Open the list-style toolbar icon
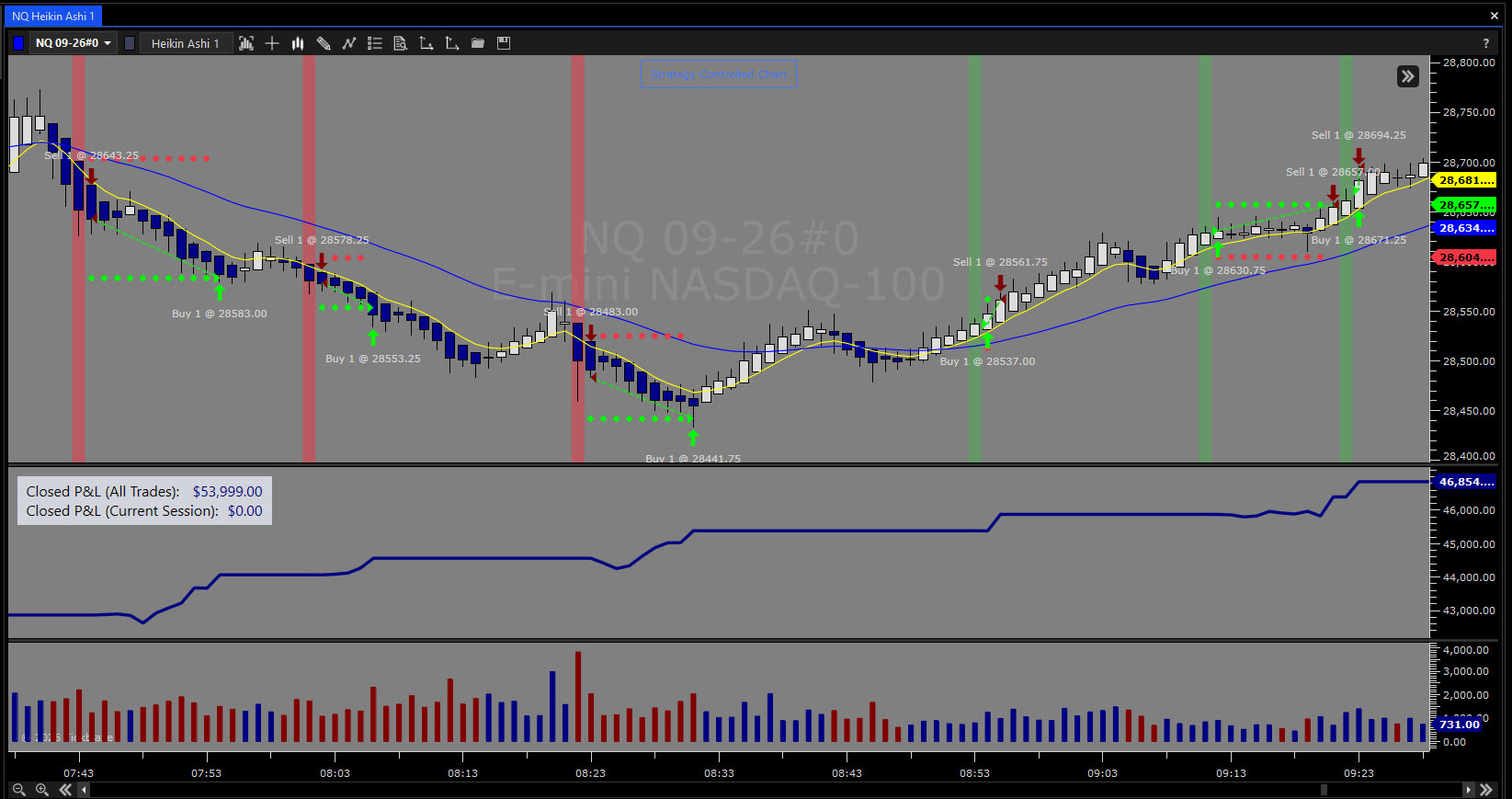This screenshot has width=1512, height=799. click(375, 43)
